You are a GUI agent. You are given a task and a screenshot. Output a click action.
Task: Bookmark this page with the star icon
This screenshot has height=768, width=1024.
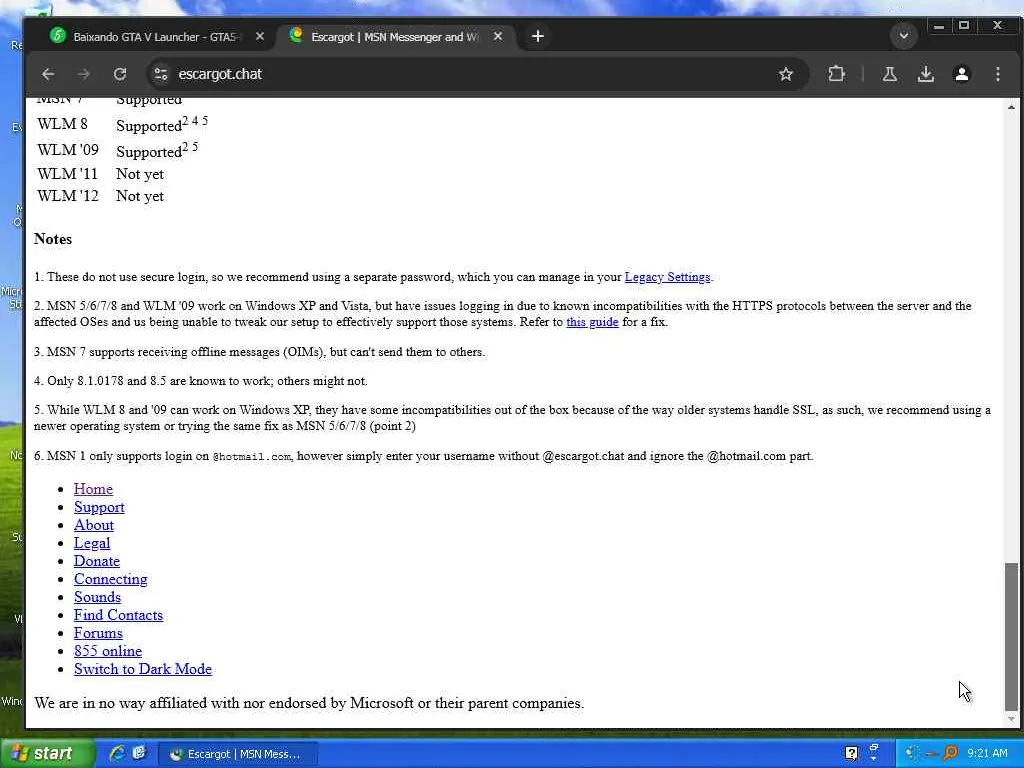[786, 74]
